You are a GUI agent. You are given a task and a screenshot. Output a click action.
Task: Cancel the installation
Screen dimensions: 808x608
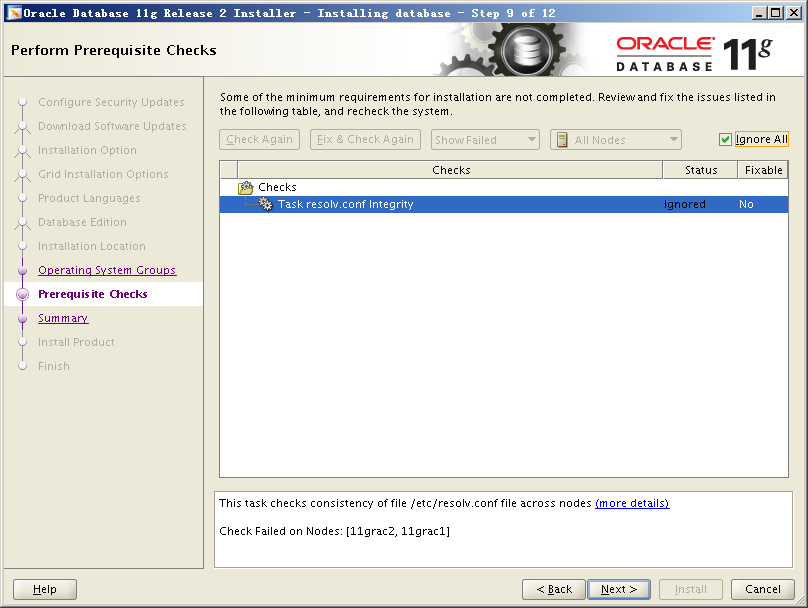pos(762,589)
